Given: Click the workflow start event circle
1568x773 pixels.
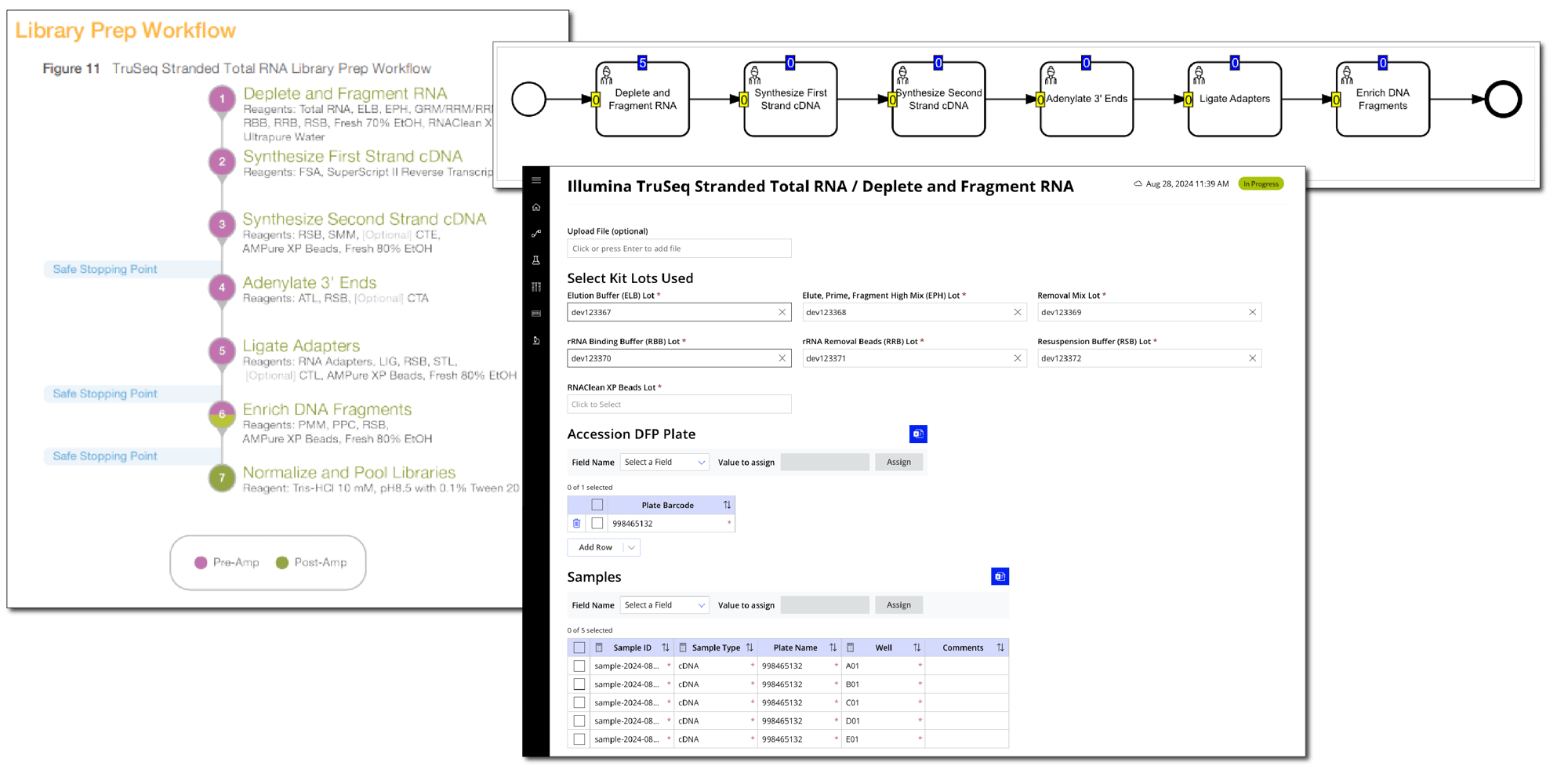Looking at the screenshot, I should pyautogui.click(x=529, y=100).
